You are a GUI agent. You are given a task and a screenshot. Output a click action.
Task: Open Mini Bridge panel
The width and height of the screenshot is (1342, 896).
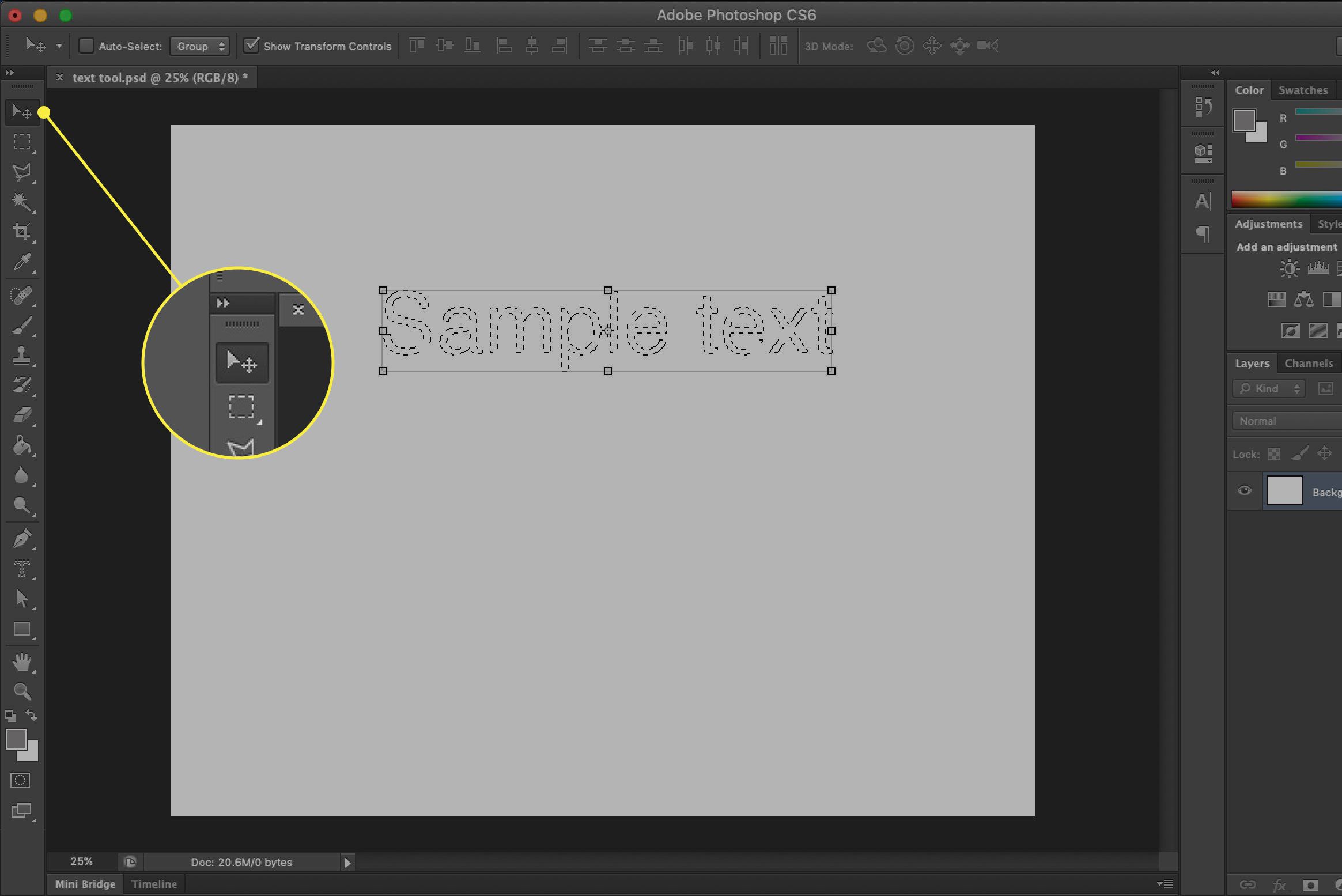(x=85, y=884)
